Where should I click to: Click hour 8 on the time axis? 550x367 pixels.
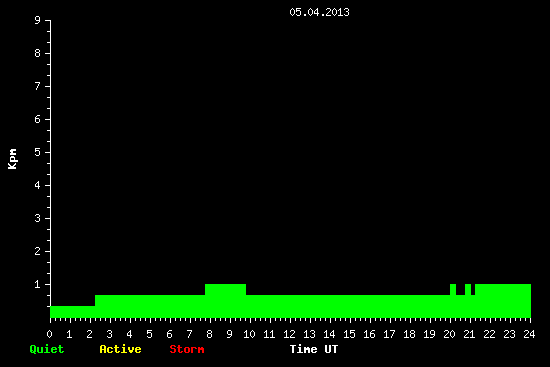click(x=209, y=334)
